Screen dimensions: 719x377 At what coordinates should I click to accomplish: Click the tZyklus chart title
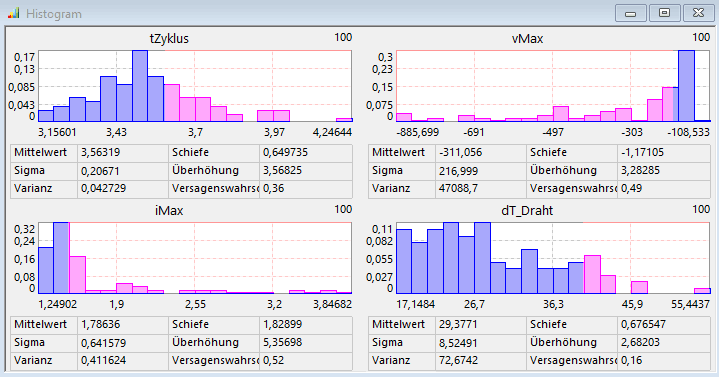coord(169,39)
